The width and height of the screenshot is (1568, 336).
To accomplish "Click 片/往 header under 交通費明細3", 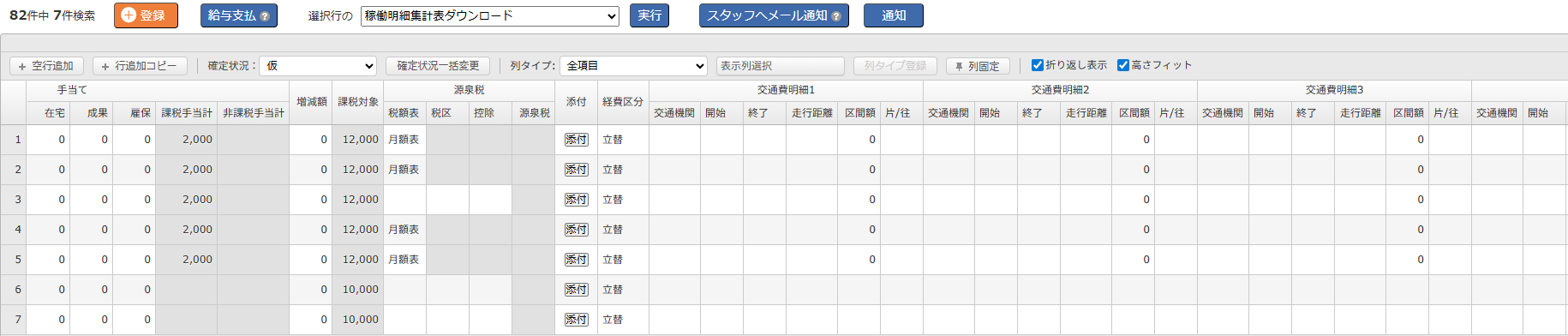I will coord(1450,113).
